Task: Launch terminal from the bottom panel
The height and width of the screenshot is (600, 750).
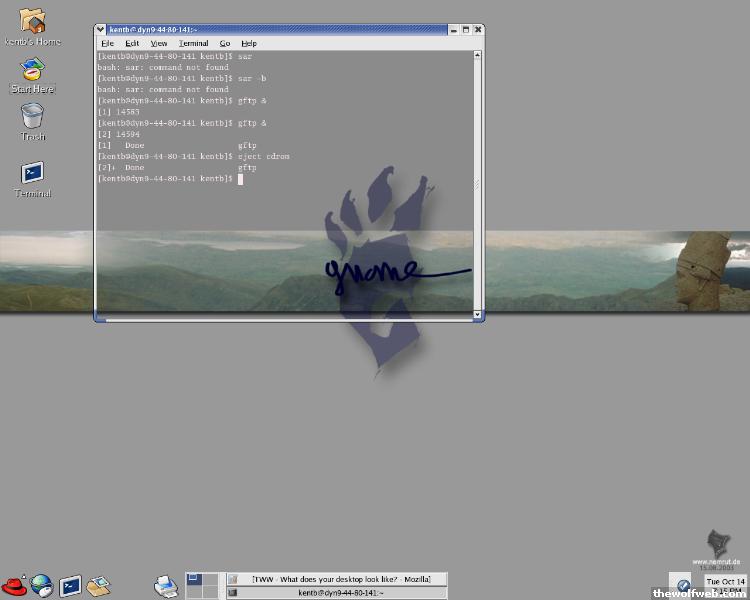Action: point(70,586)
